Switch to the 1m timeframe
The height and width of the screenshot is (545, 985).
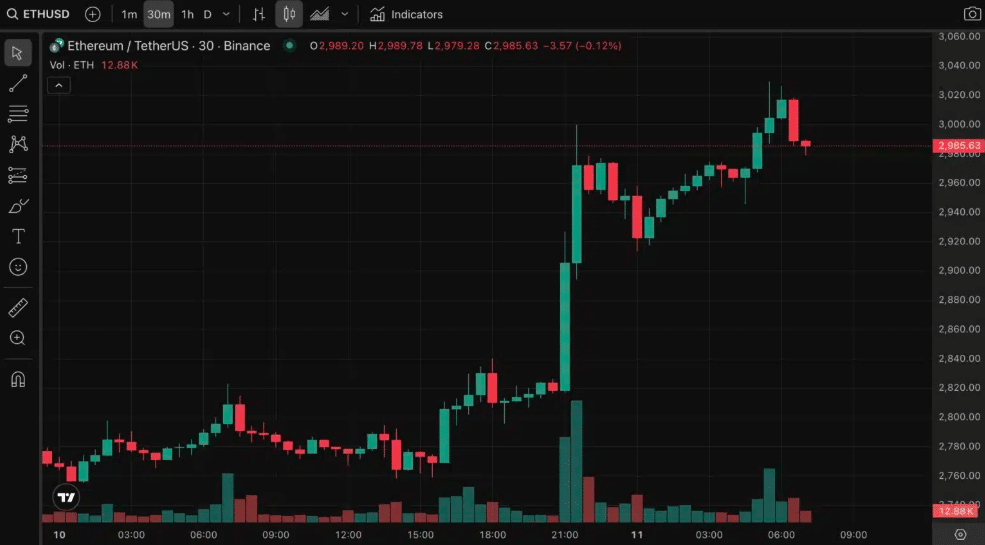pos(129,14)
